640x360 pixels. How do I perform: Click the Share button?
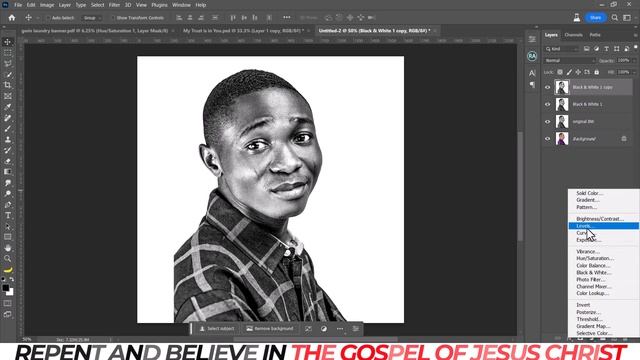596,18
